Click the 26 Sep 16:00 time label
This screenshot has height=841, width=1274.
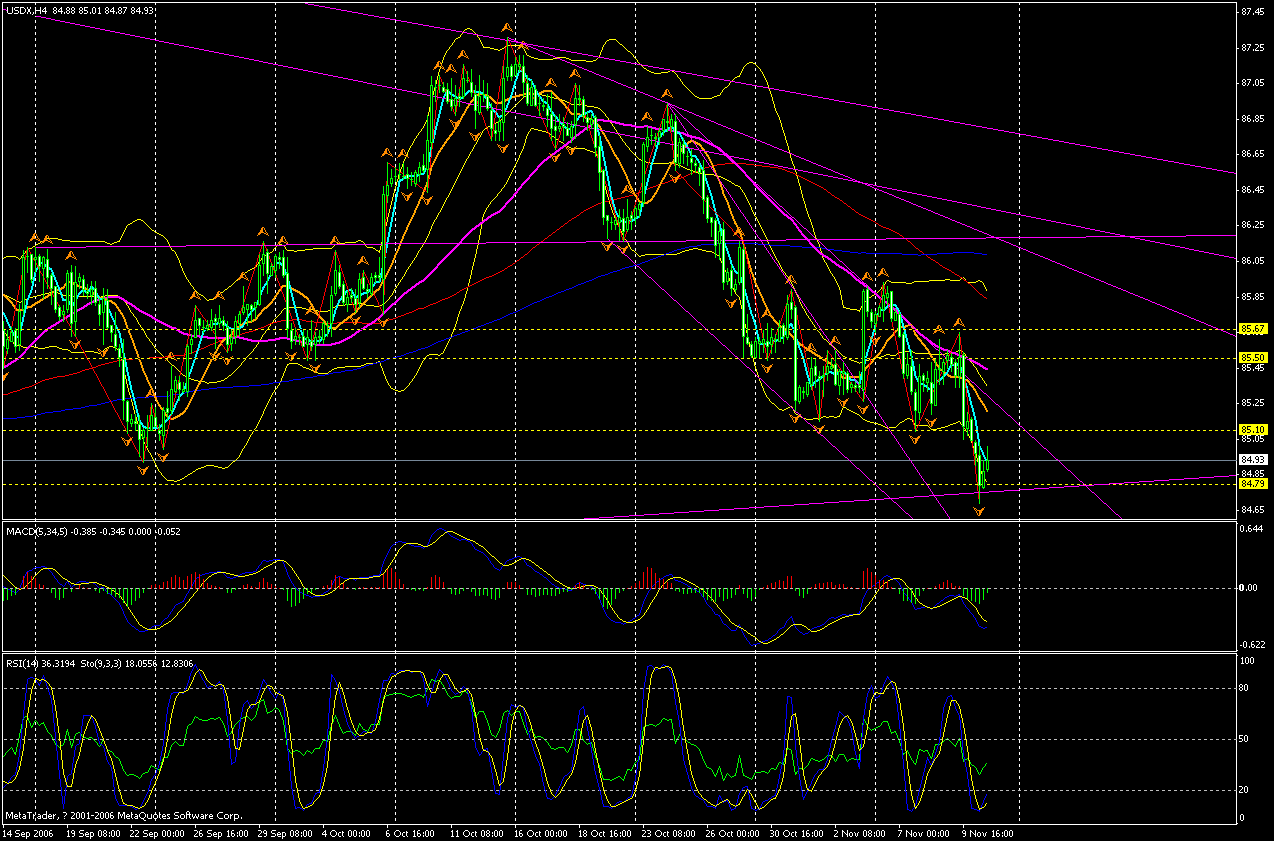coord(220,832)
